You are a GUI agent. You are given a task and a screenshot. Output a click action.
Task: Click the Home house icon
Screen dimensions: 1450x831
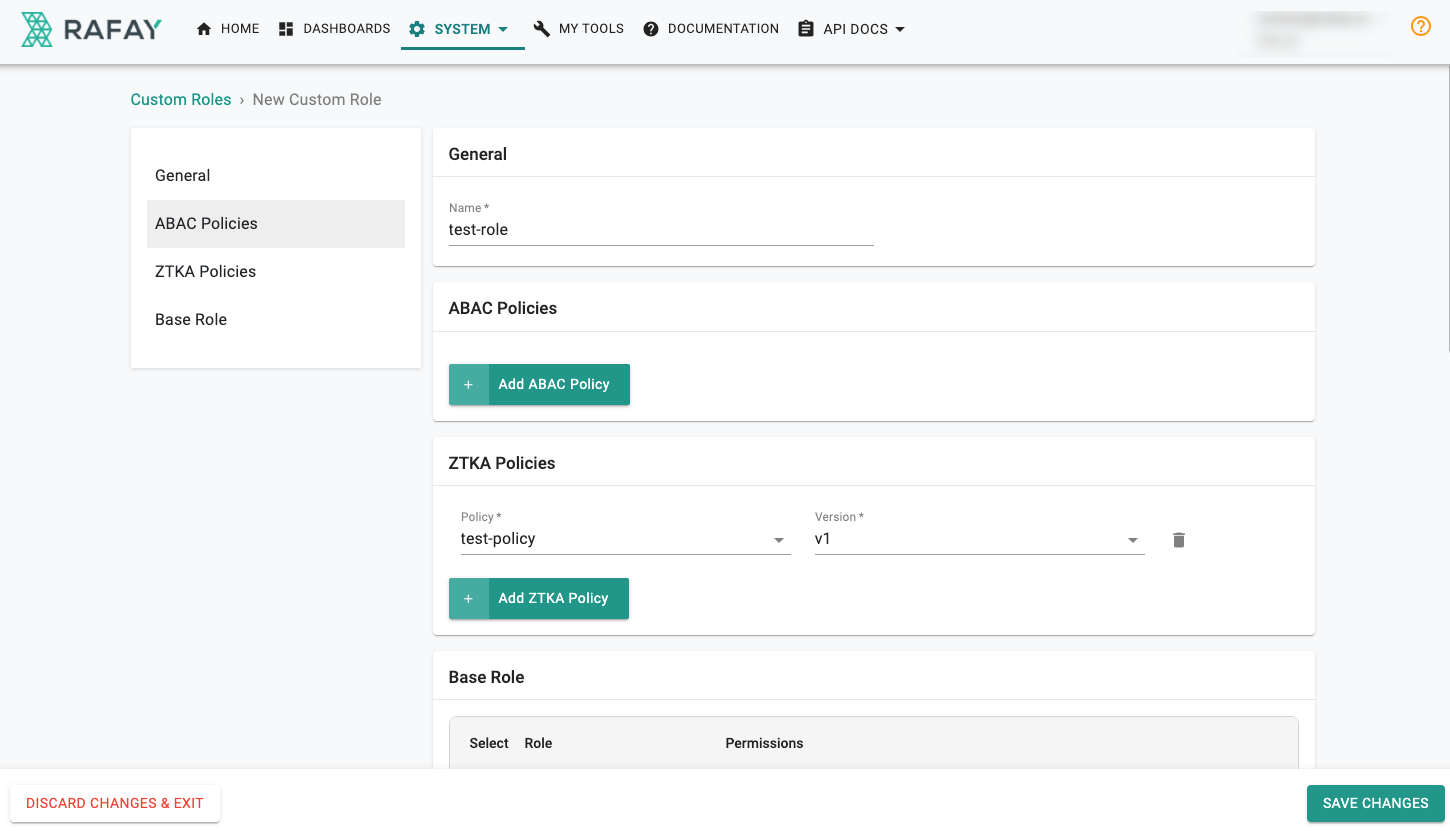(x=204, y=29)
